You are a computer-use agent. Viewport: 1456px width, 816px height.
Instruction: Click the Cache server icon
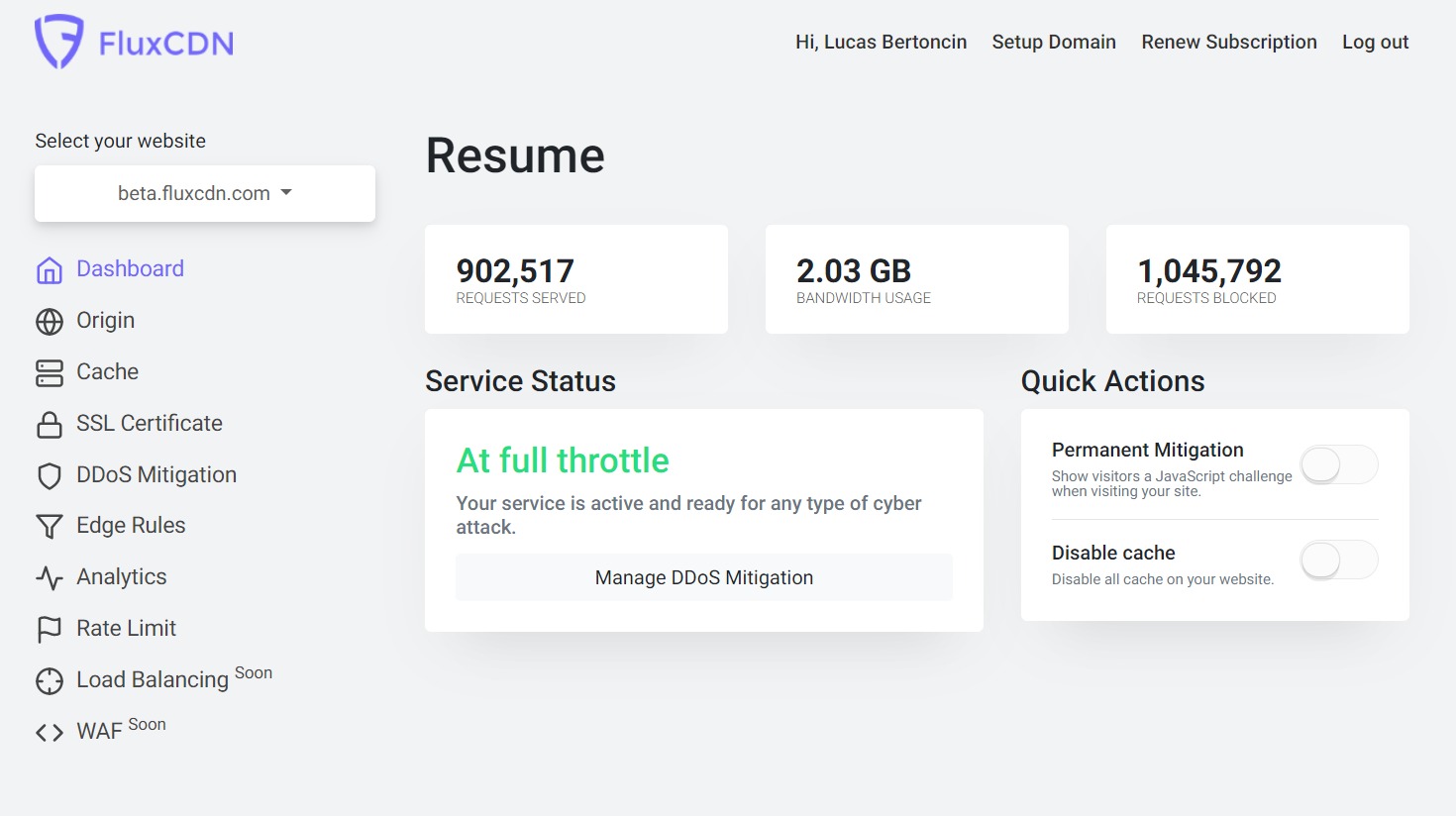(x=50, y=372)
